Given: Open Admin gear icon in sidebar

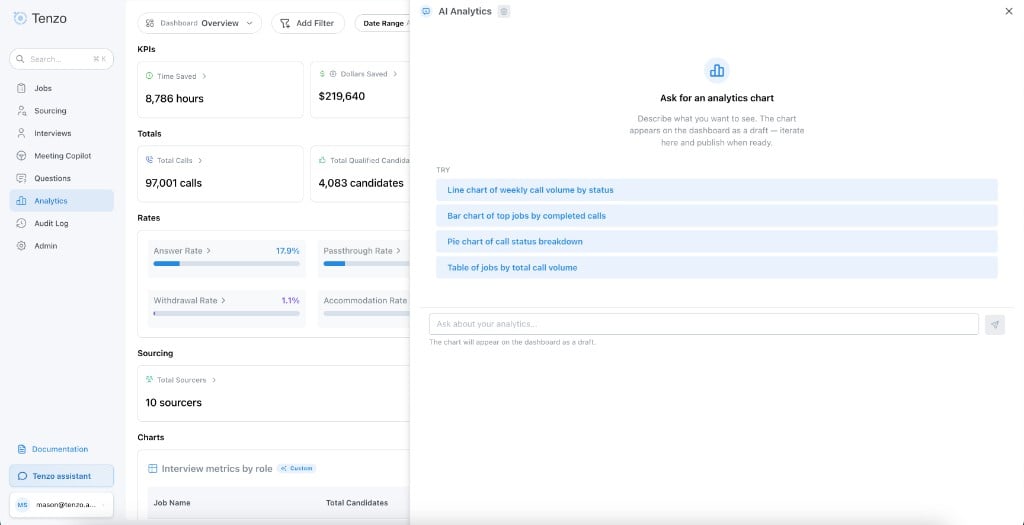Looking at the screenshot, I should click(x=22, y=246).
